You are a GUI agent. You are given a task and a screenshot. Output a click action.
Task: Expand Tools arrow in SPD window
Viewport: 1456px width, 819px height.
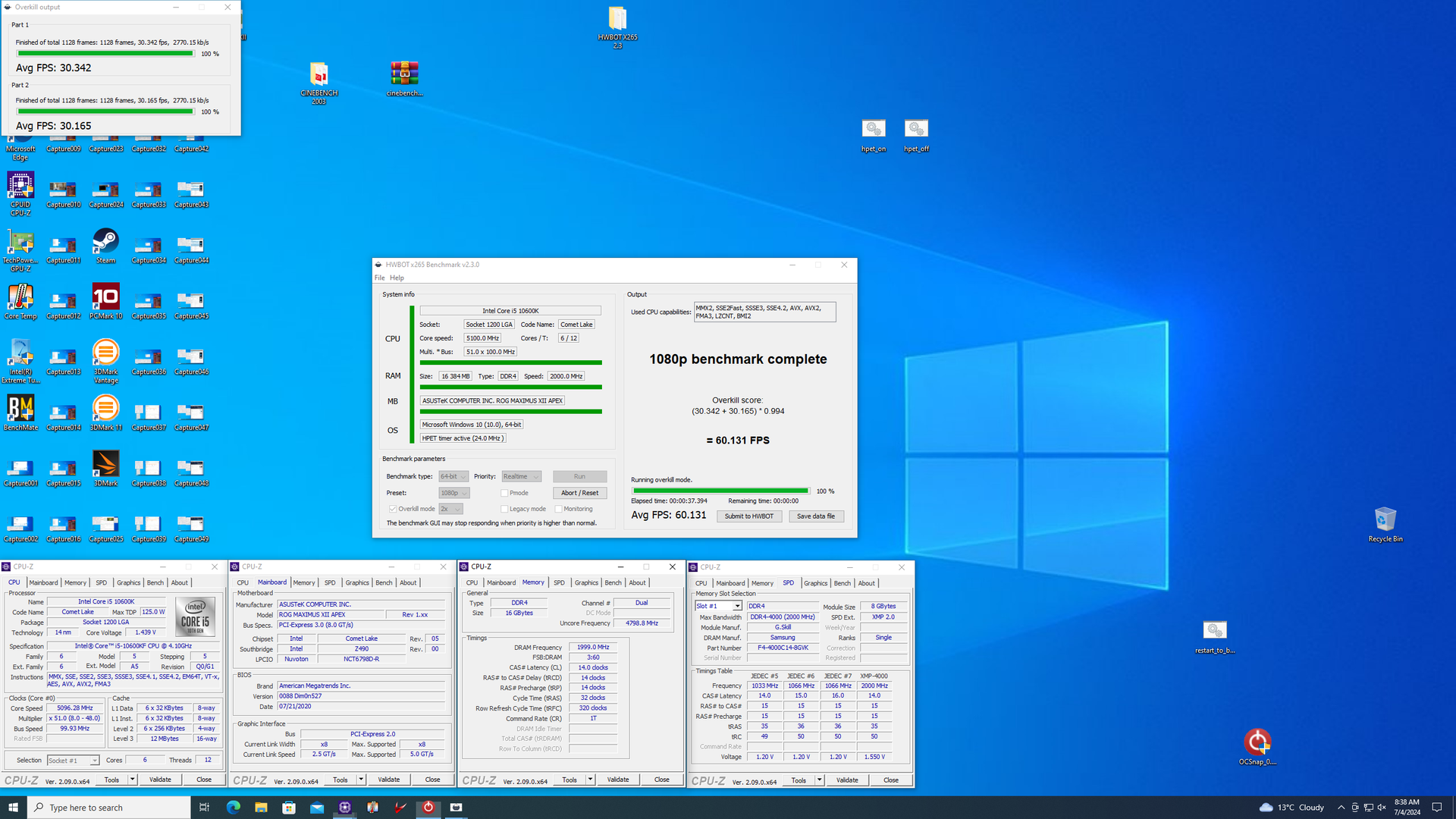click(x=819, y=780)
